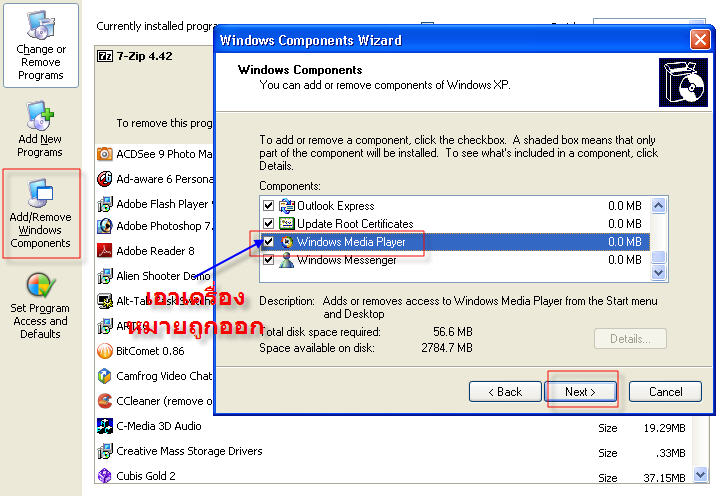Uncheck the Windows Media Player checkbox
Viewport: 722px width, 496px height.
(268, 241)
